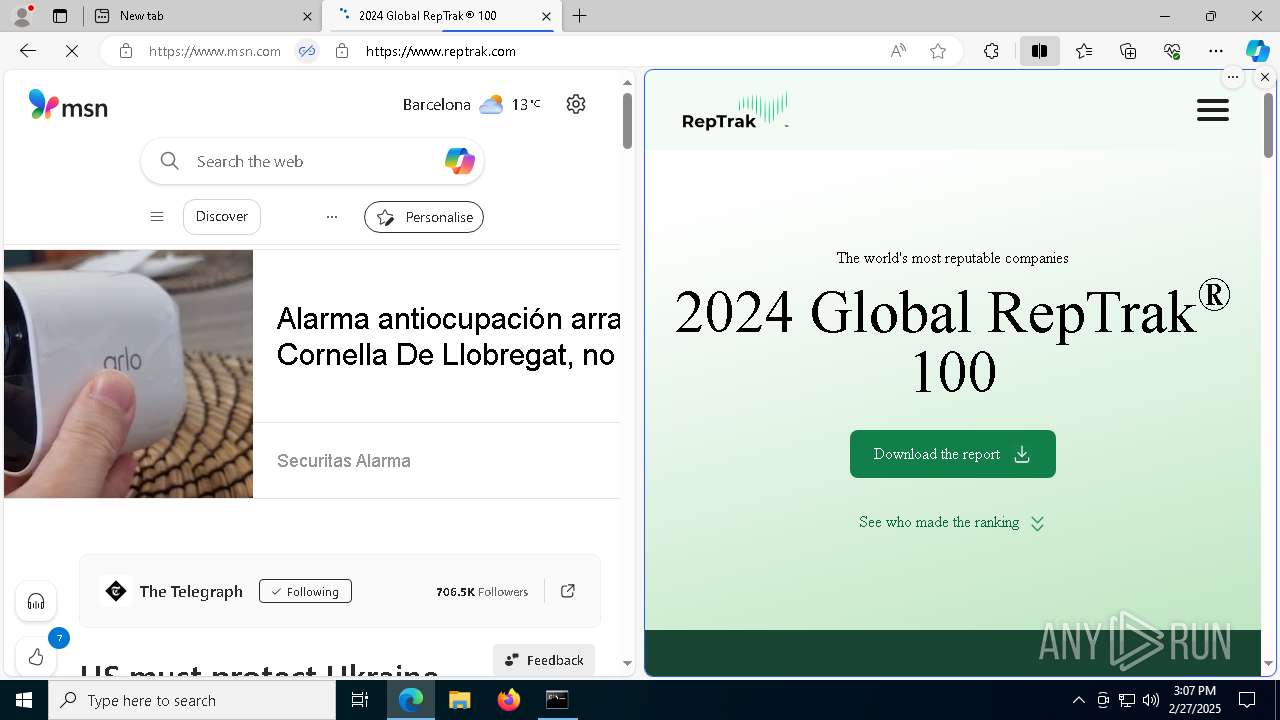
Task: Open the RepTrak hamburger menu
Action: pos(1213,110)
